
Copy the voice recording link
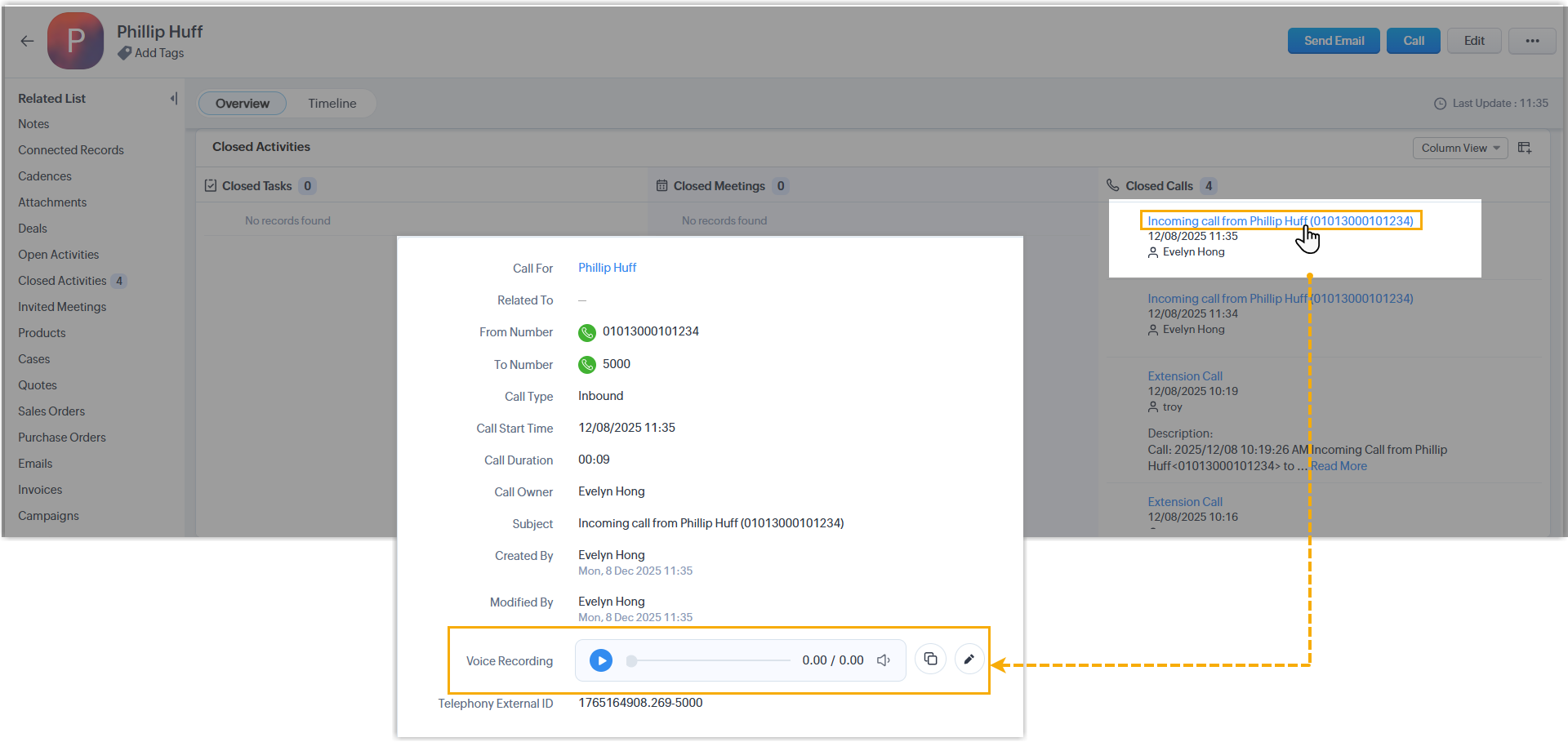(930, 660)
